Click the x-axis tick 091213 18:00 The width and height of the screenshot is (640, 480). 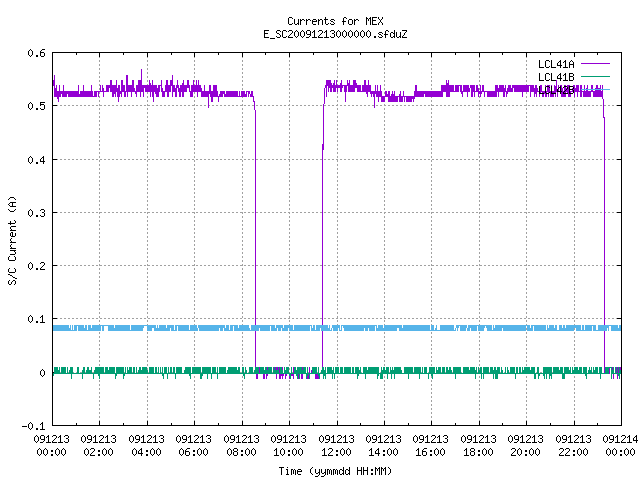tap(478, 446)
